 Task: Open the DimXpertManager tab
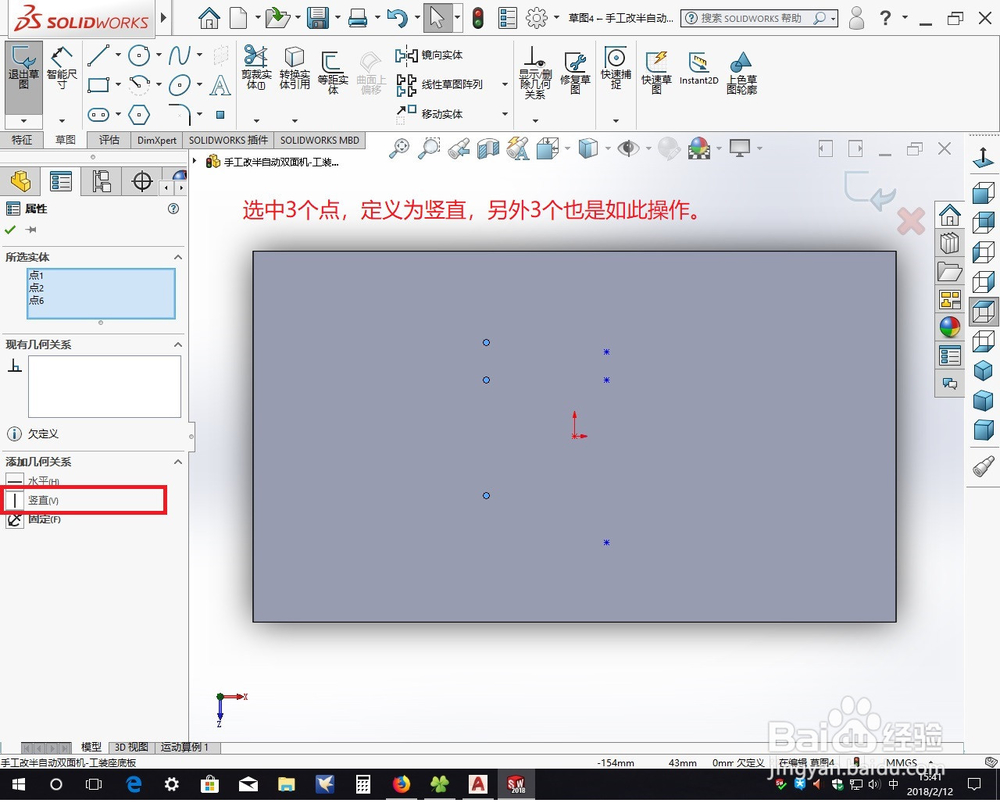click(x=141, y=182)
